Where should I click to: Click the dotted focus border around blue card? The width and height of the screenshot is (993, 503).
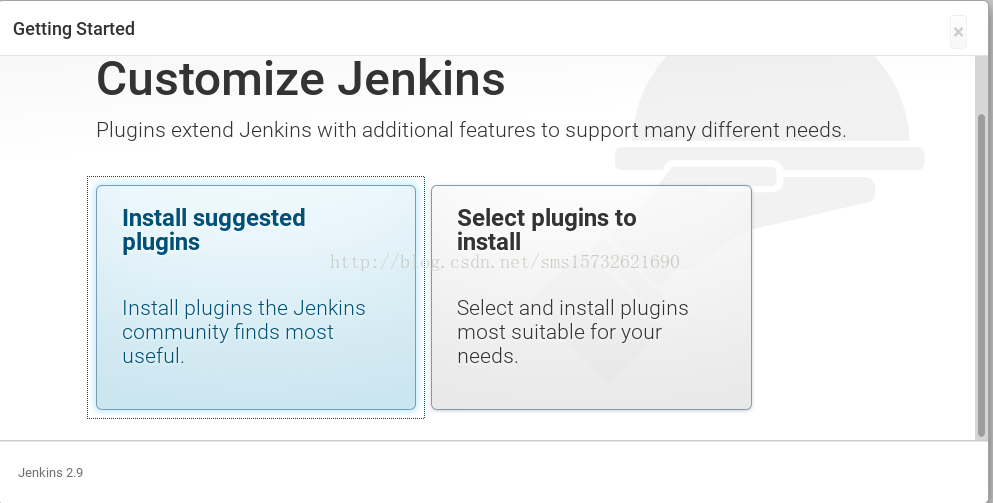[256, 177]
